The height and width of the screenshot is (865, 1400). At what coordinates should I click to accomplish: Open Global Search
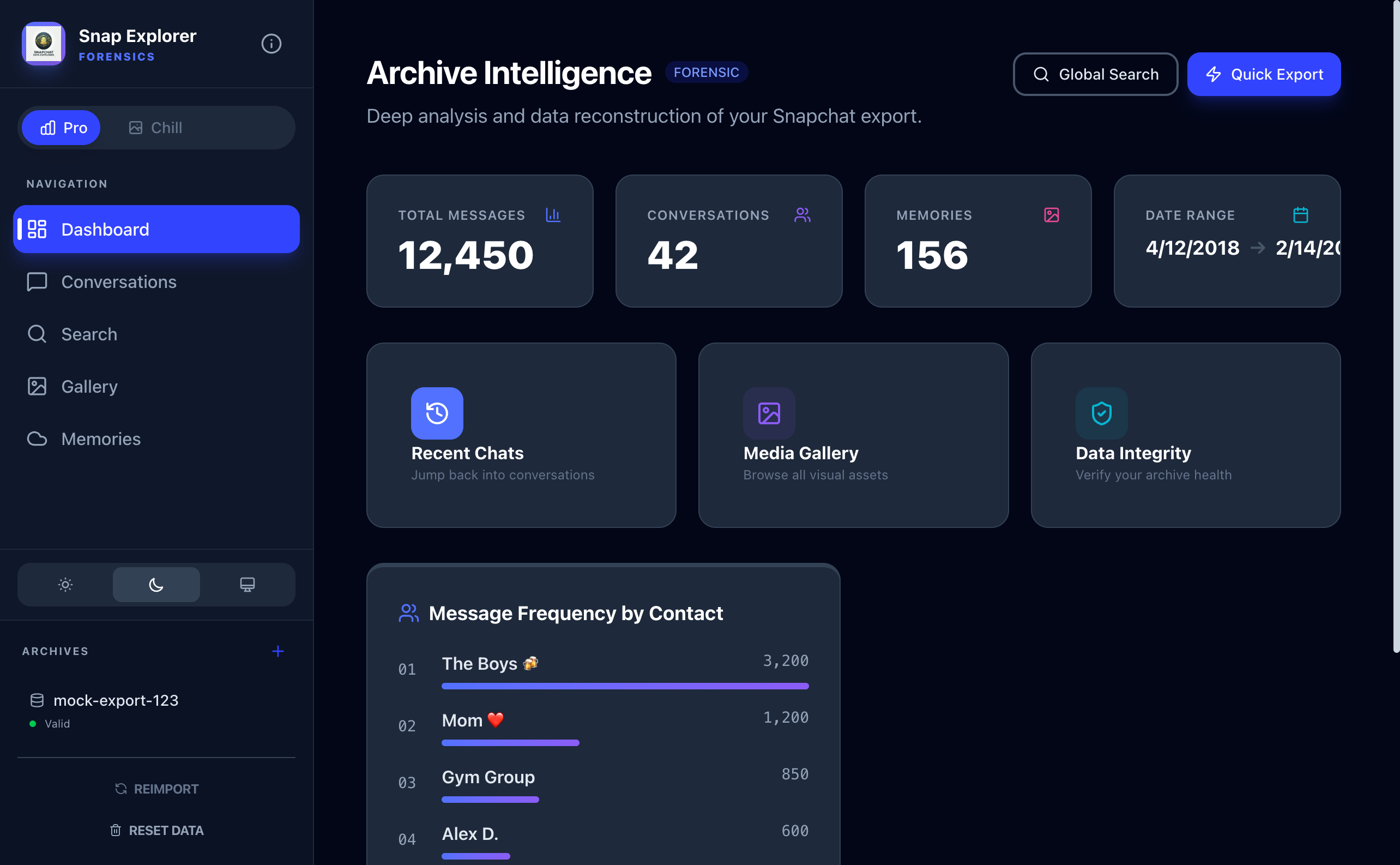point(1095,74)
